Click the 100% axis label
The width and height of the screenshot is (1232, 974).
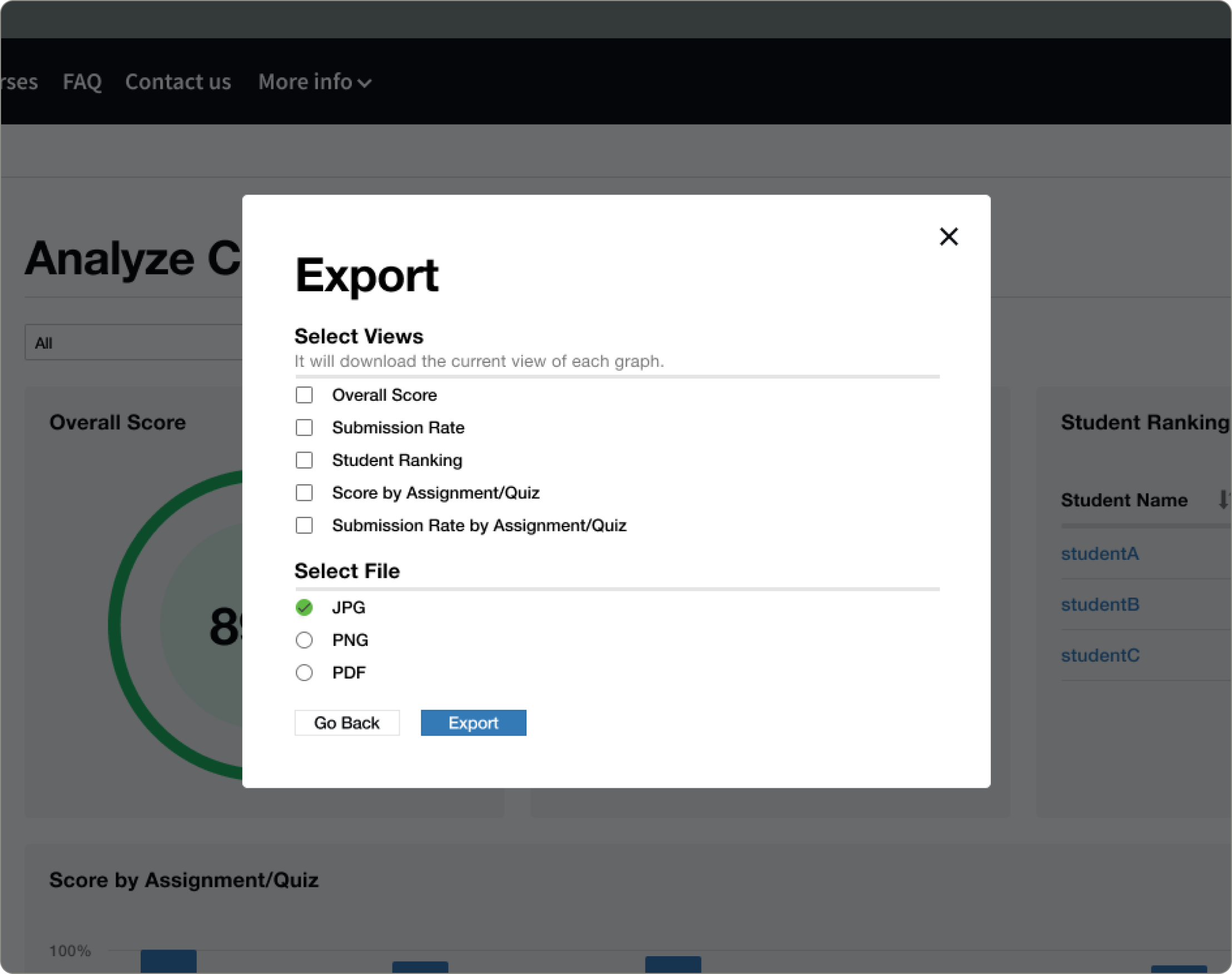69,951
